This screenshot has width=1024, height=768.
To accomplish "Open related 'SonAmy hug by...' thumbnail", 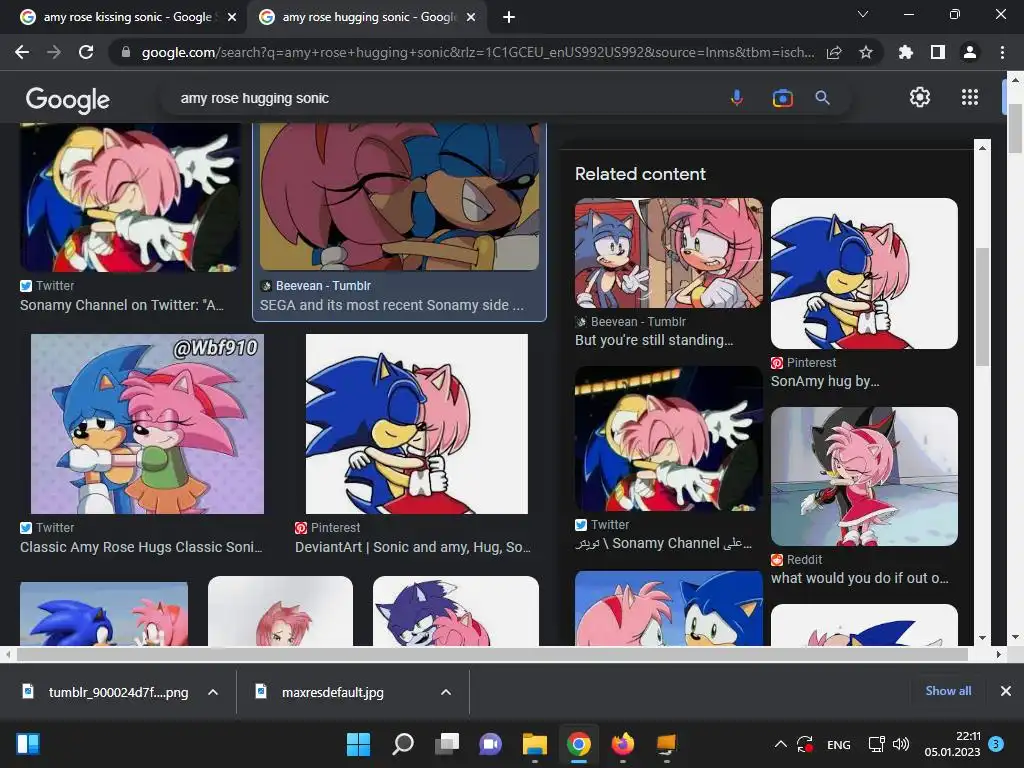I will pos(864,273).
